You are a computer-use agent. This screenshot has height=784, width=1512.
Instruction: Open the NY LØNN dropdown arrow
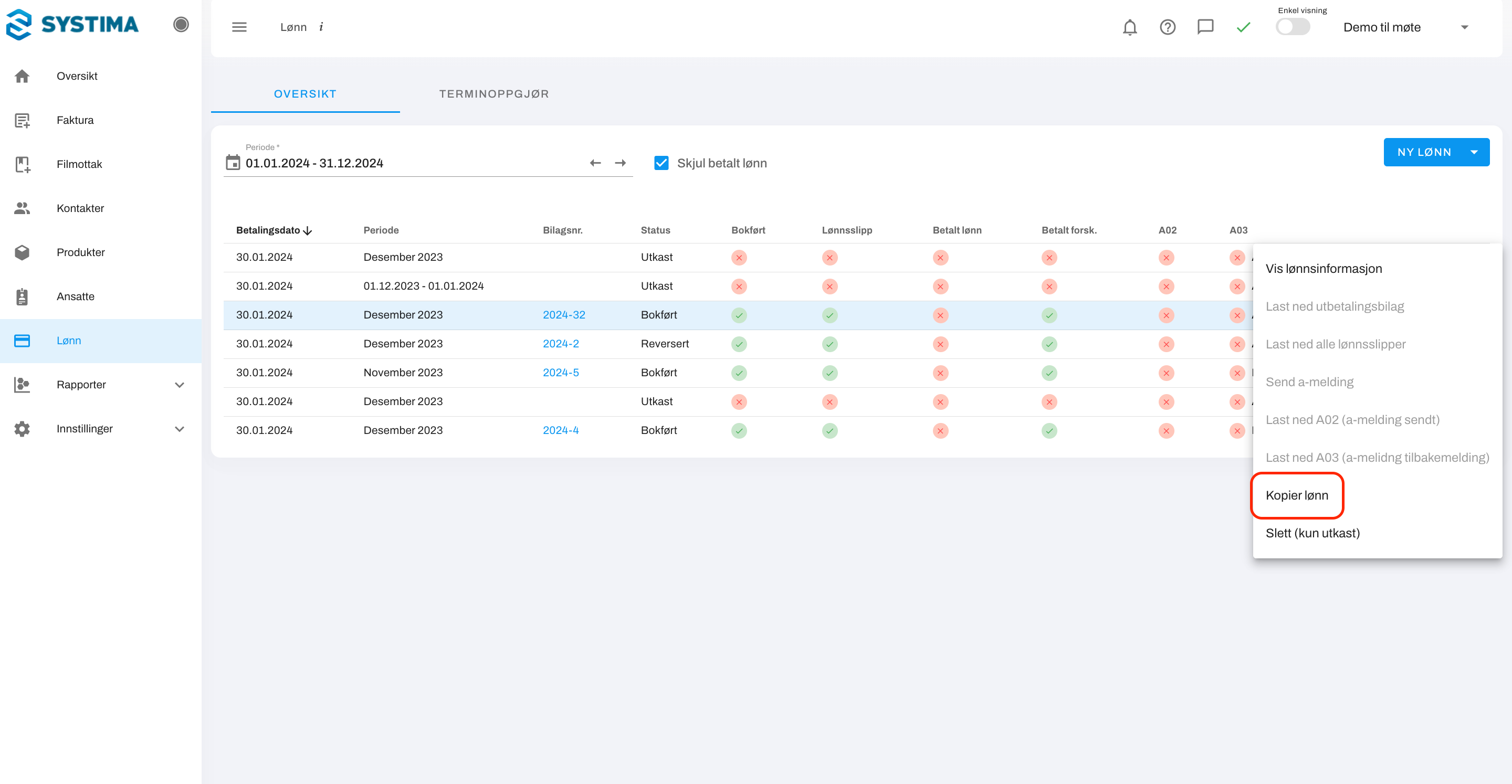(x=1474, y=152)
